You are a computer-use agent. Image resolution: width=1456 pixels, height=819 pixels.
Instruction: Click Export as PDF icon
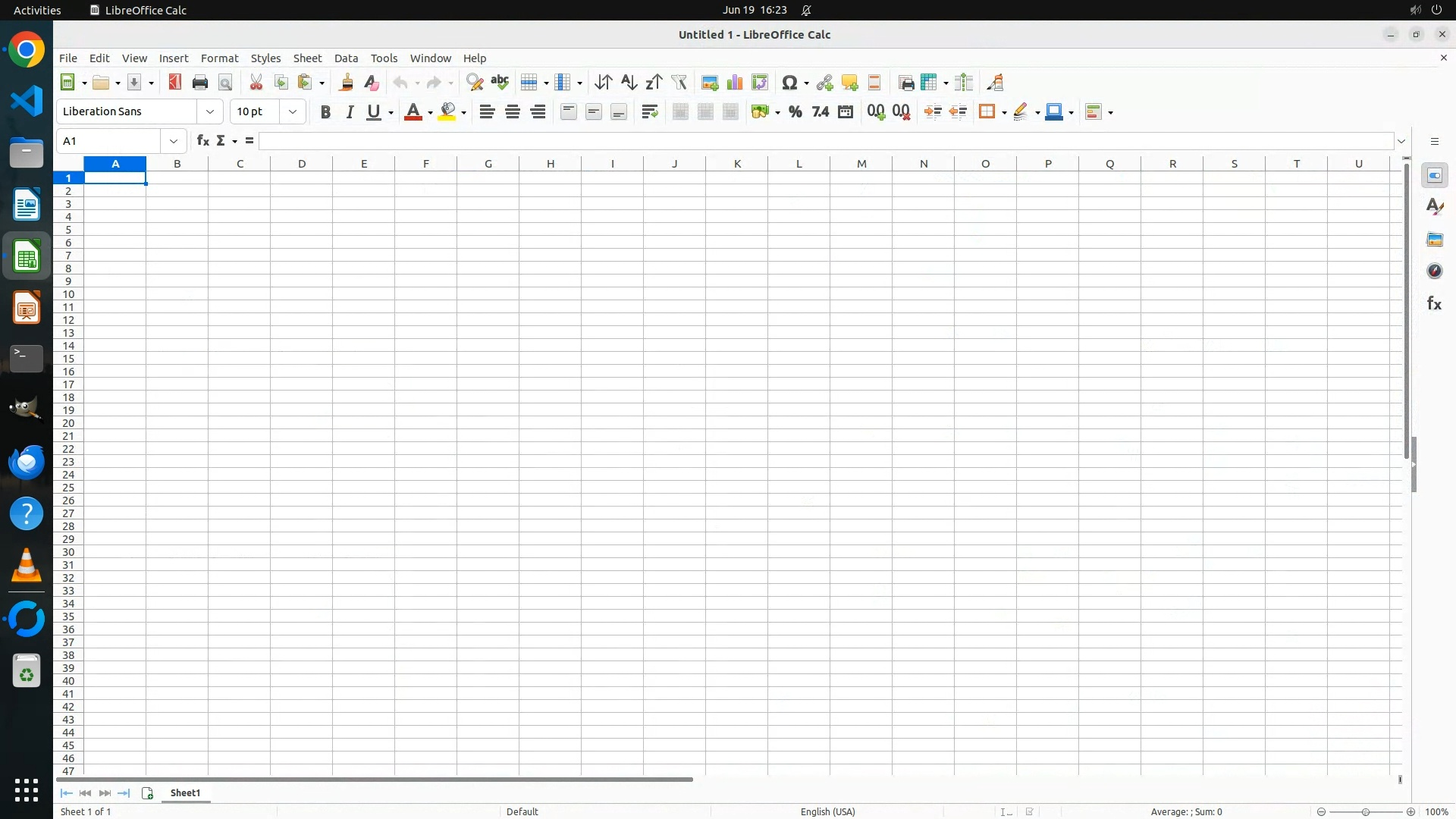pyautogui.click(x=175, y=83)
